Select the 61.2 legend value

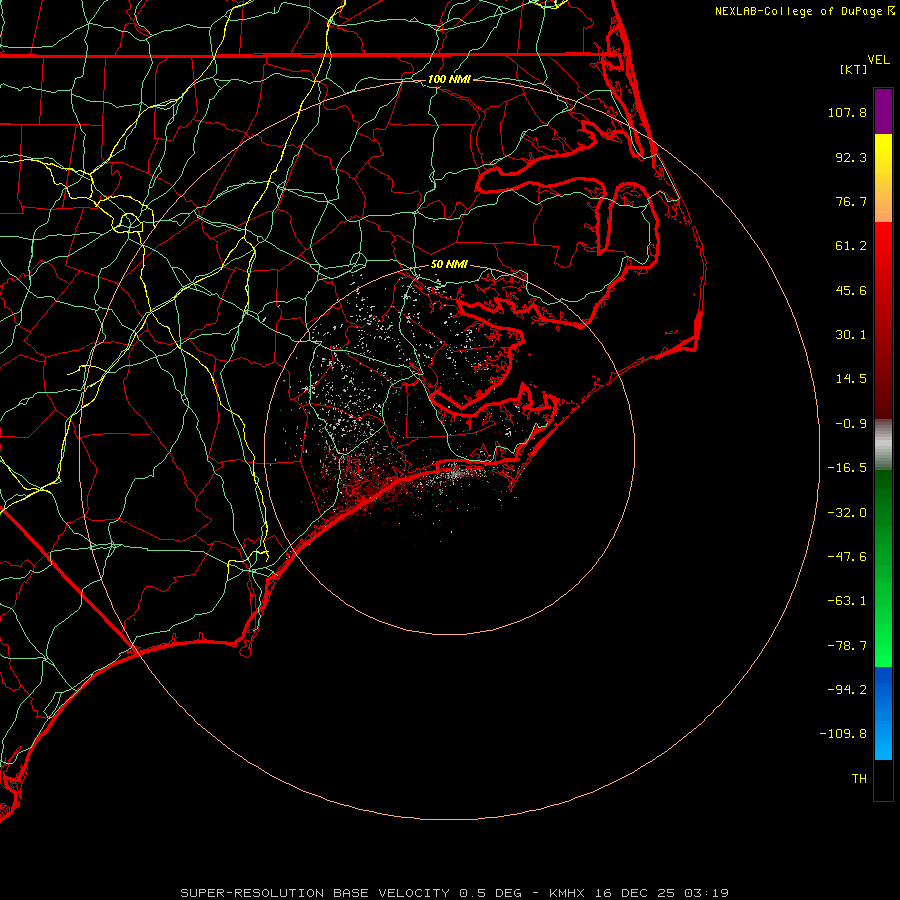click(x=851, y=246)
